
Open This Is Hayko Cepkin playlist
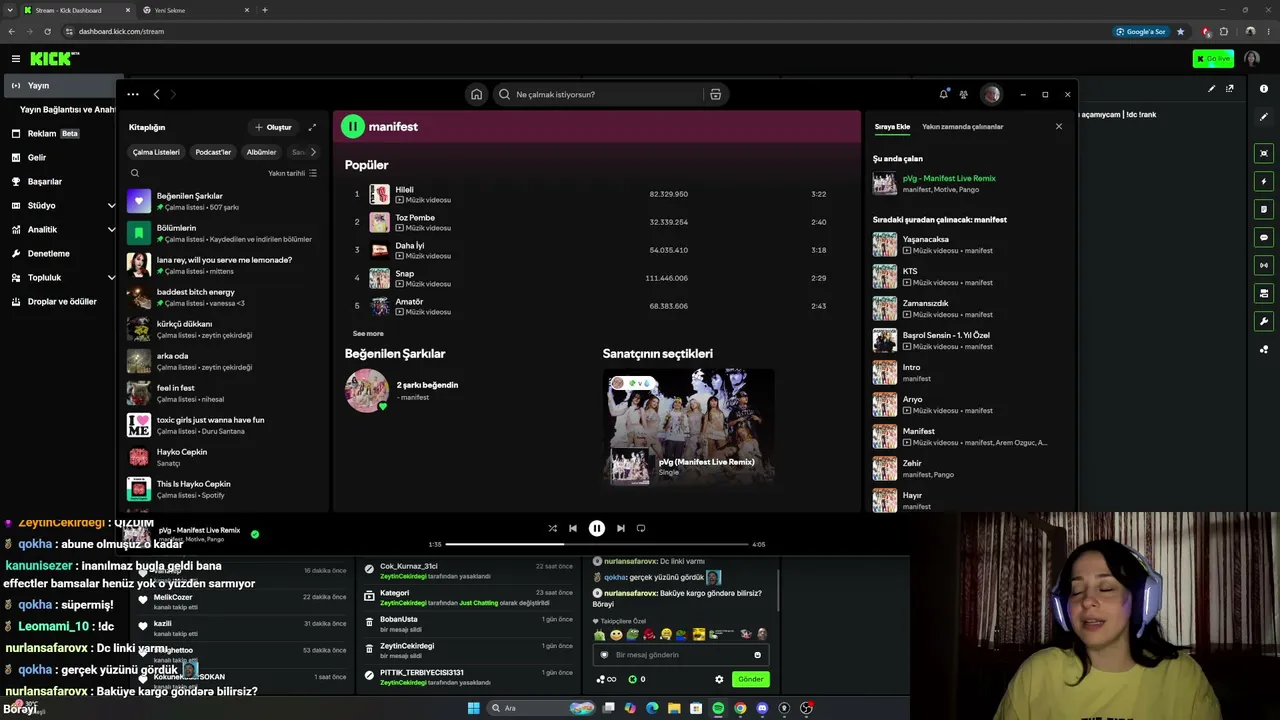224,489
